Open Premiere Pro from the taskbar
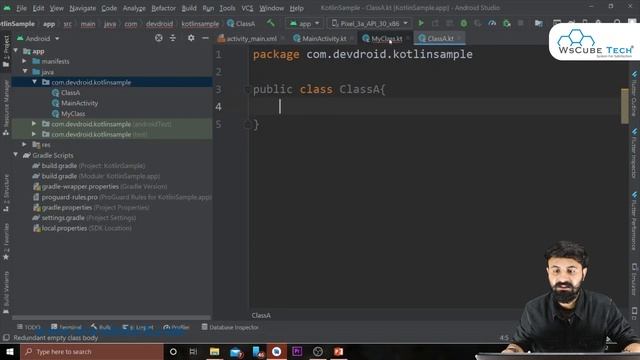640x360 pixels. tap(297, 351)
